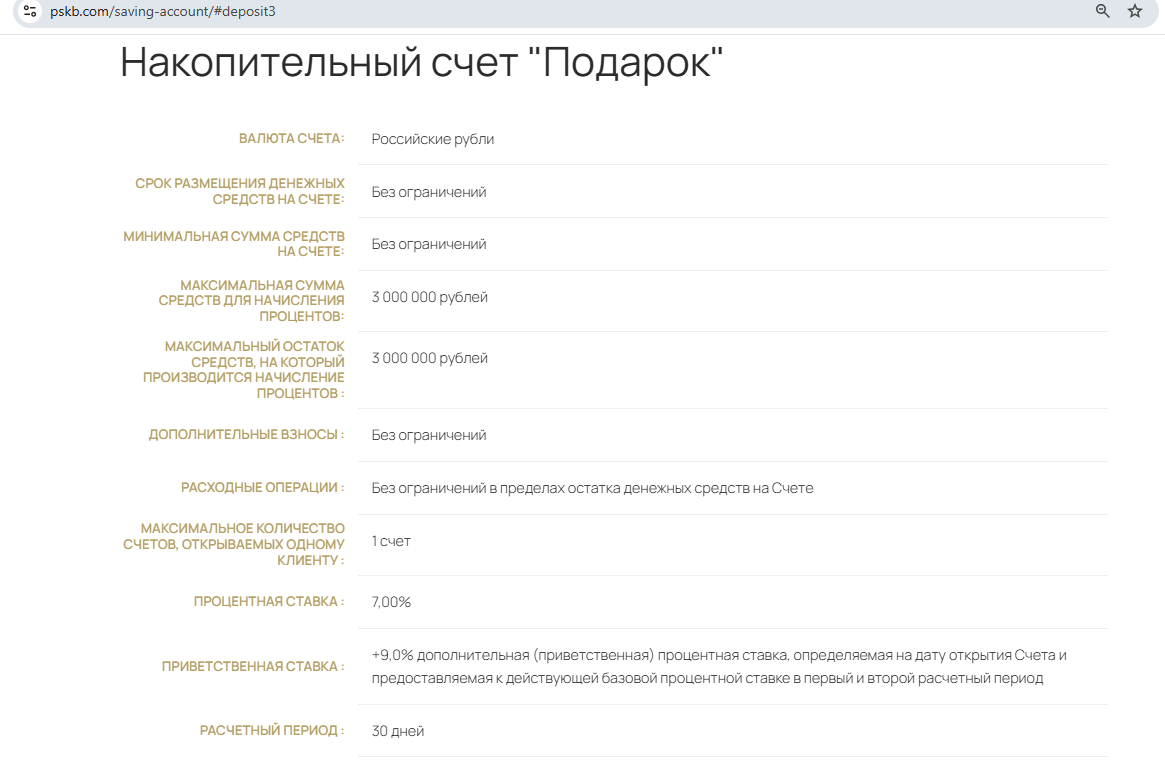Click the heading Накопительный счет "Подарок"
The width and height of the screenshot is (1165, 762).
[421, 62]
